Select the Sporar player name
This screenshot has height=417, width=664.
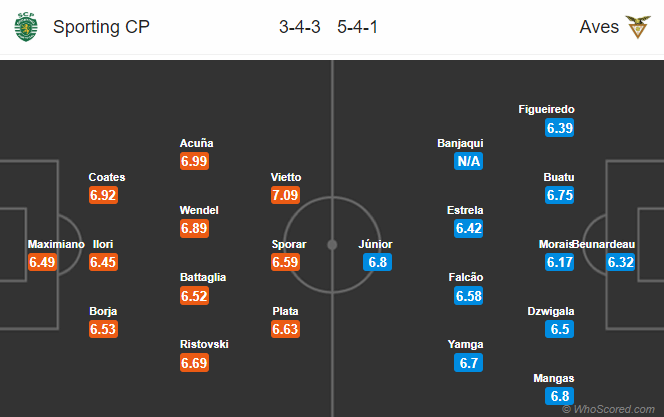click(289, 244)
